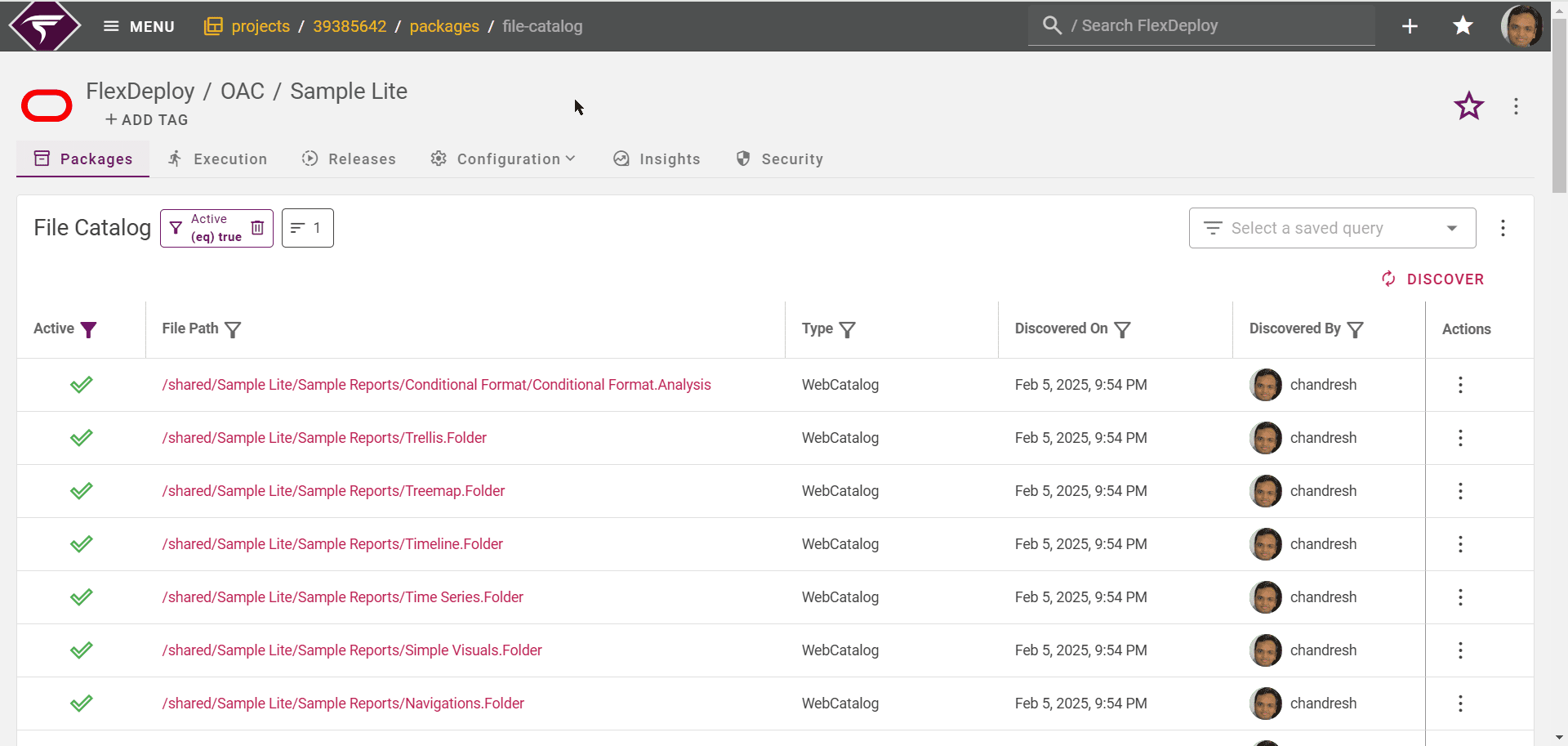This screenshot has height=746, width=1568.
Task: Switch to the Insights tab
Action: (657, 159)
